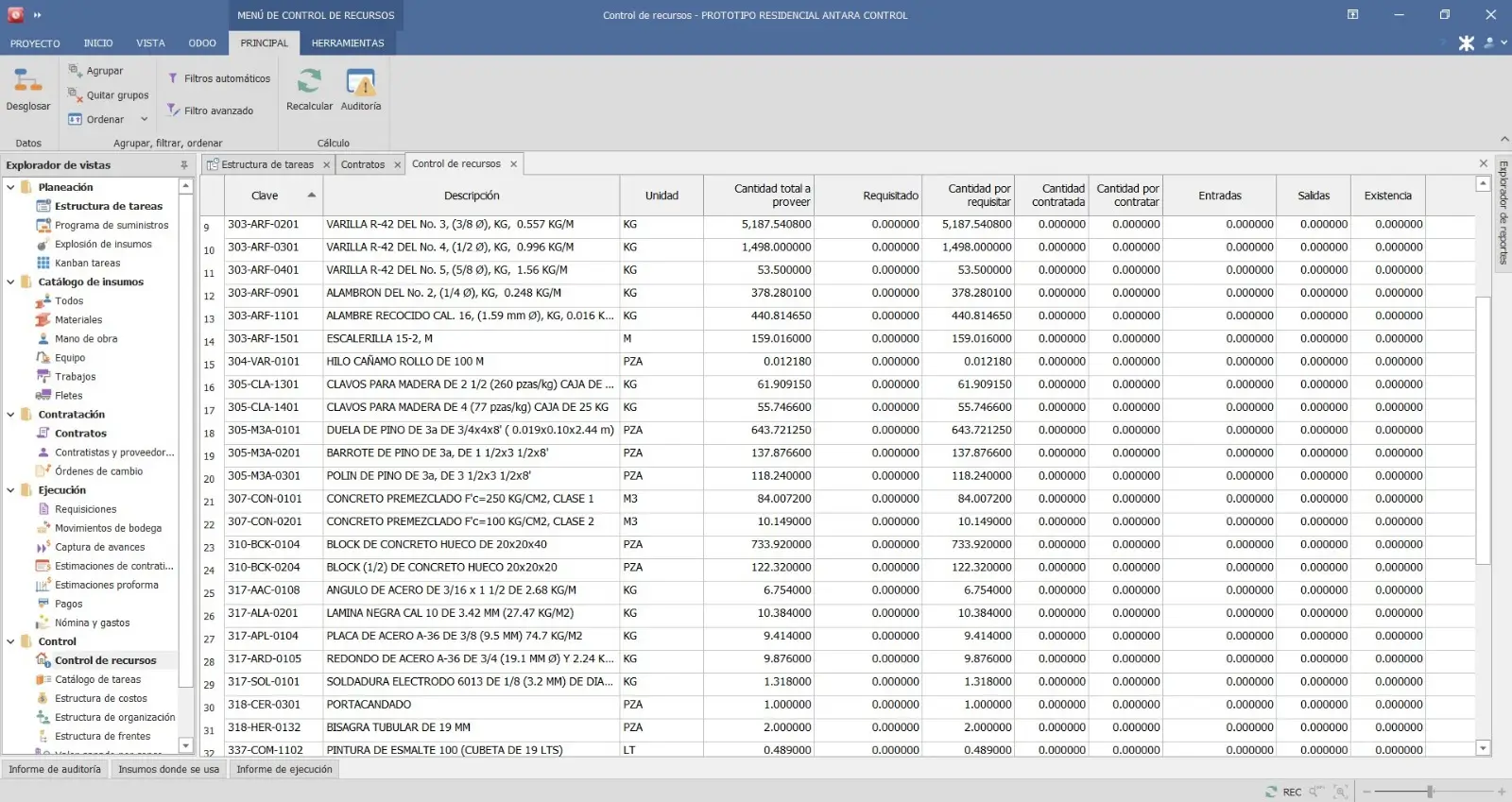Open Movimientos de bodega in the explorer
This screenshot has width=1512, height=802.
108,528
